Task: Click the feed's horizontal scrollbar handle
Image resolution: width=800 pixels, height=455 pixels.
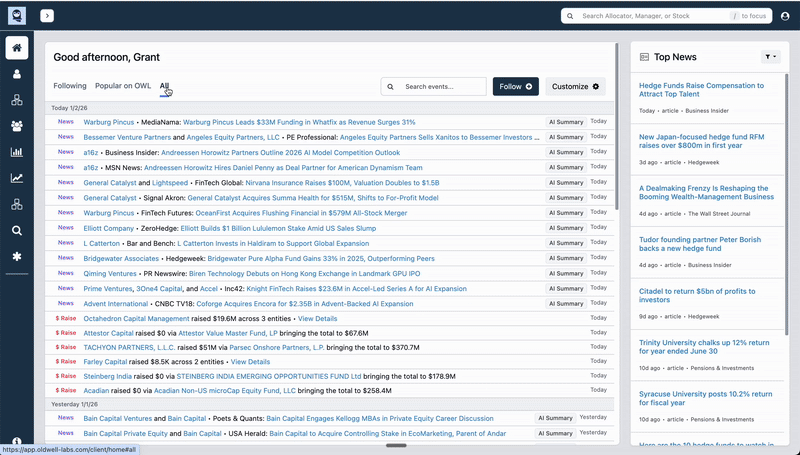Action: (x=396, y=445)
